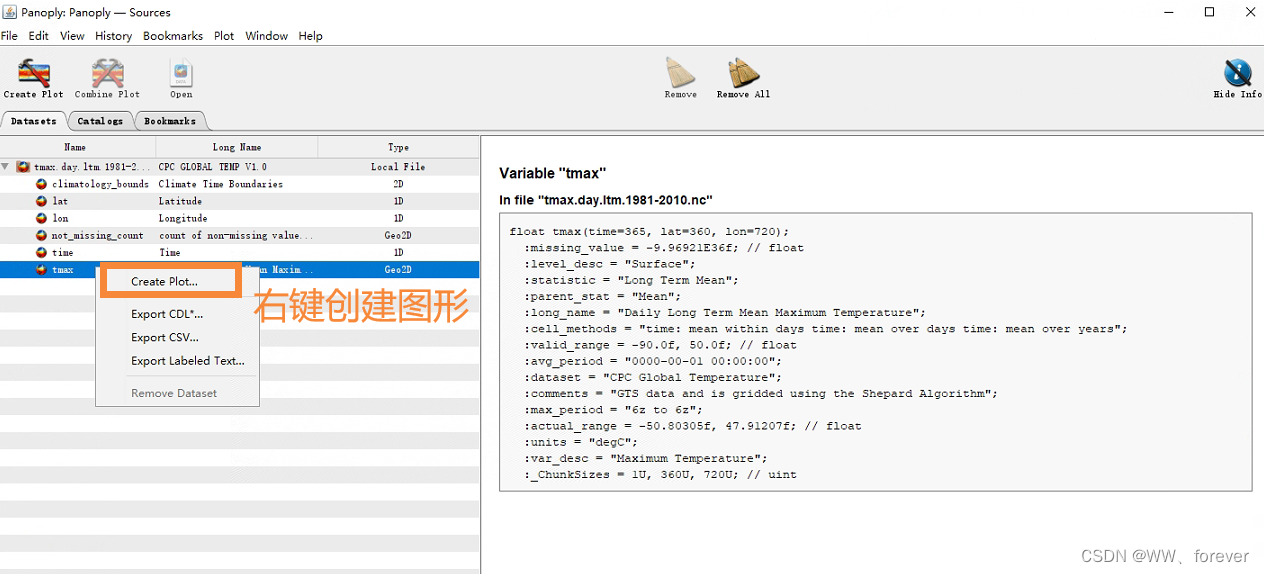Click the Longitude long name cell
The height and width of the screenshot is (574, 1264).
click(183, 218)
